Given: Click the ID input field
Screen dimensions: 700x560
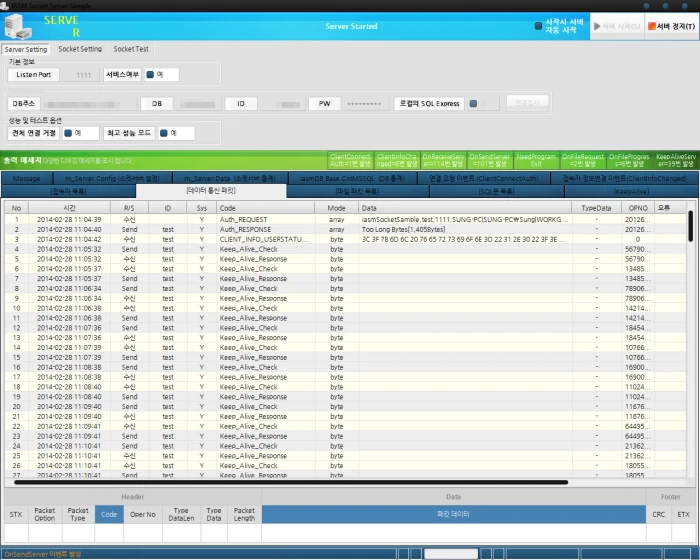Looking at the screenshot, I should click(x=282, y=104).
